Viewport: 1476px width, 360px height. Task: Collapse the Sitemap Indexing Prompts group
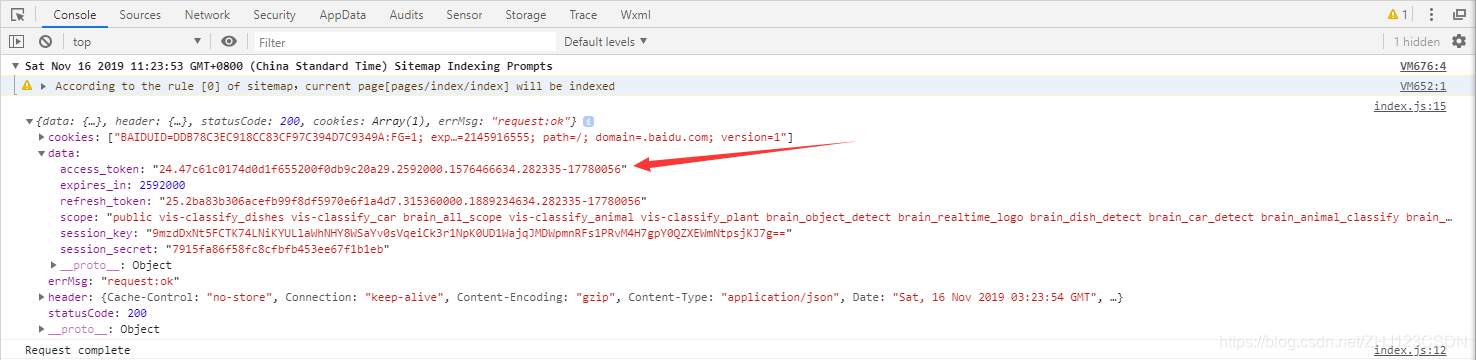point(16,66)
